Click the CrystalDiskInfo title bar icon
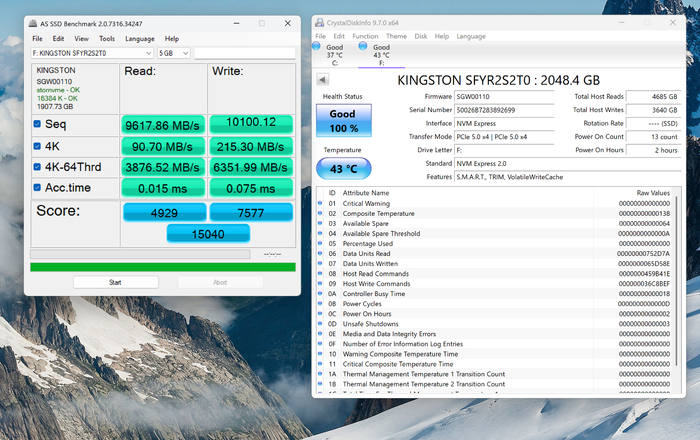700x440 pixels. click(x=319, y=22)
